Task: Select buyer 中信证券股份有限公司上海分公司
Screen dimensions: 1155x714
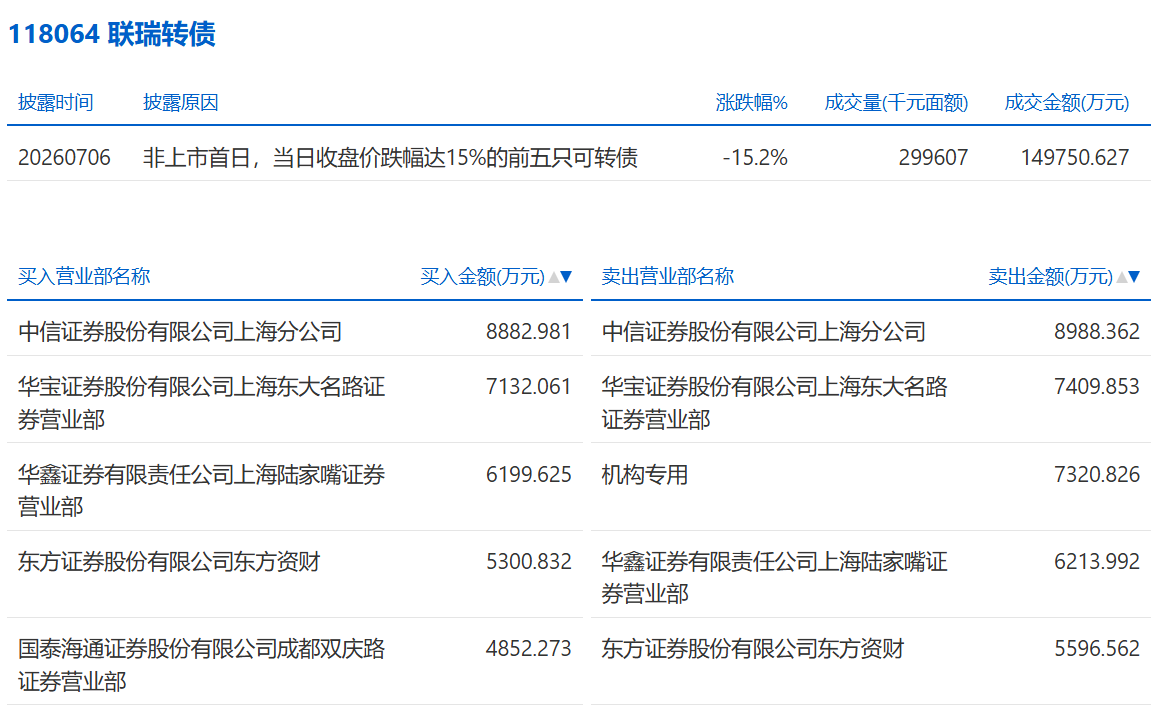Action: 180,332
